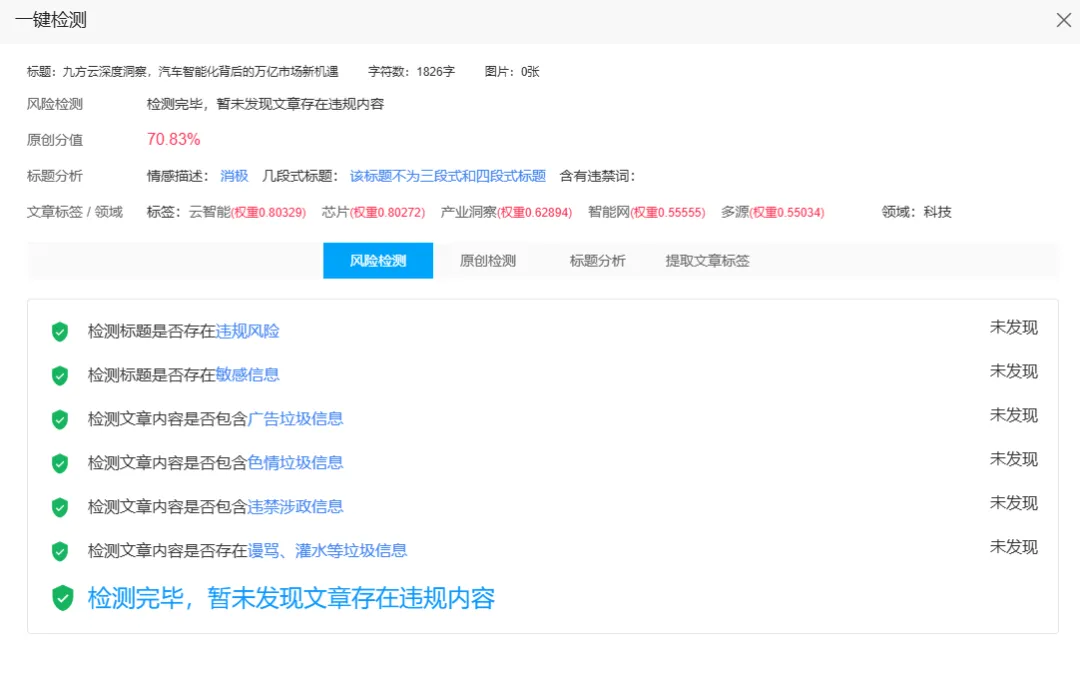This screenshot has width=1080, height=673.
Task: Stay on the 风险检测 tab
Action: 377,260
